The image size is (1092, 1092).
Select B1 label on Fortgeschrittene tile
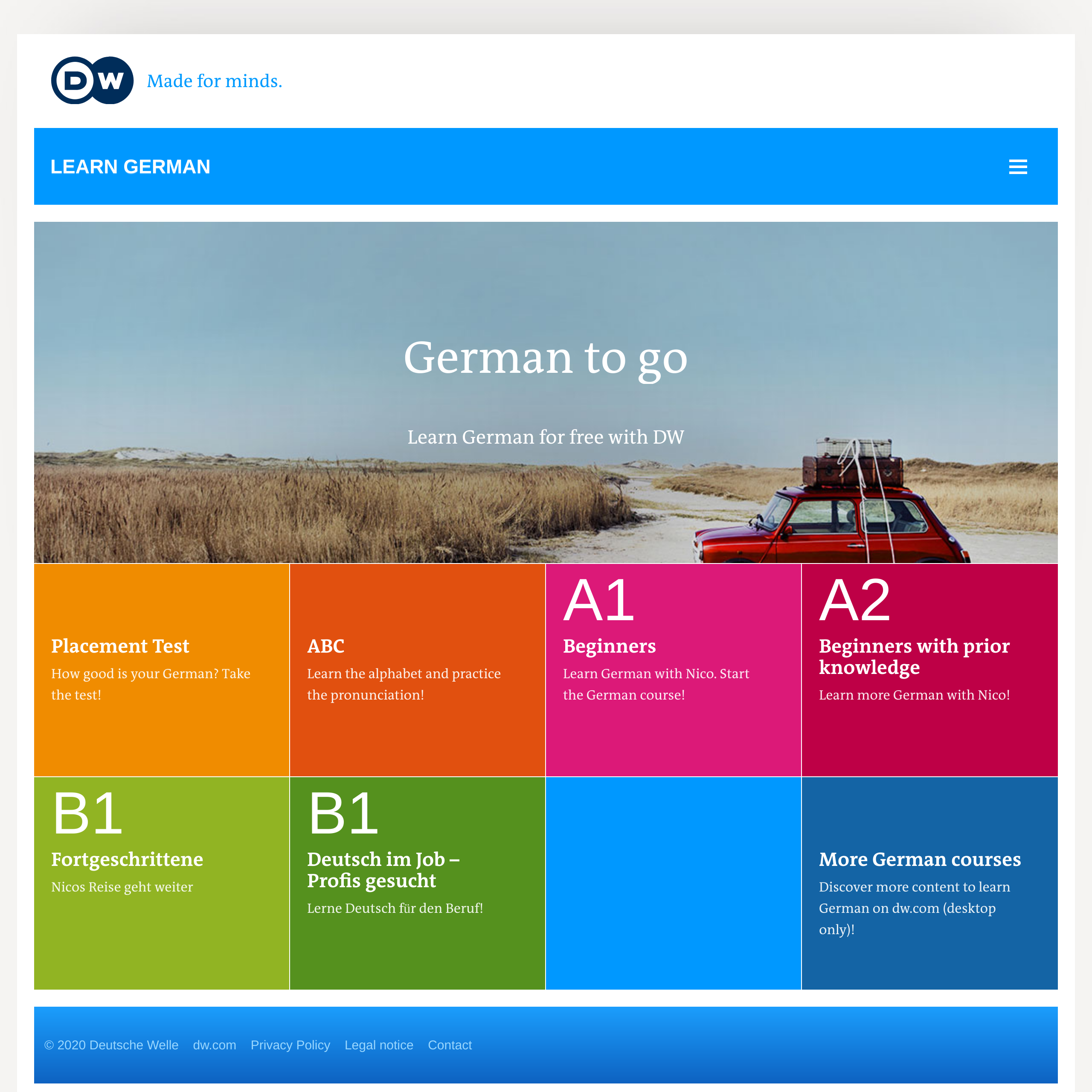point(87,813)
